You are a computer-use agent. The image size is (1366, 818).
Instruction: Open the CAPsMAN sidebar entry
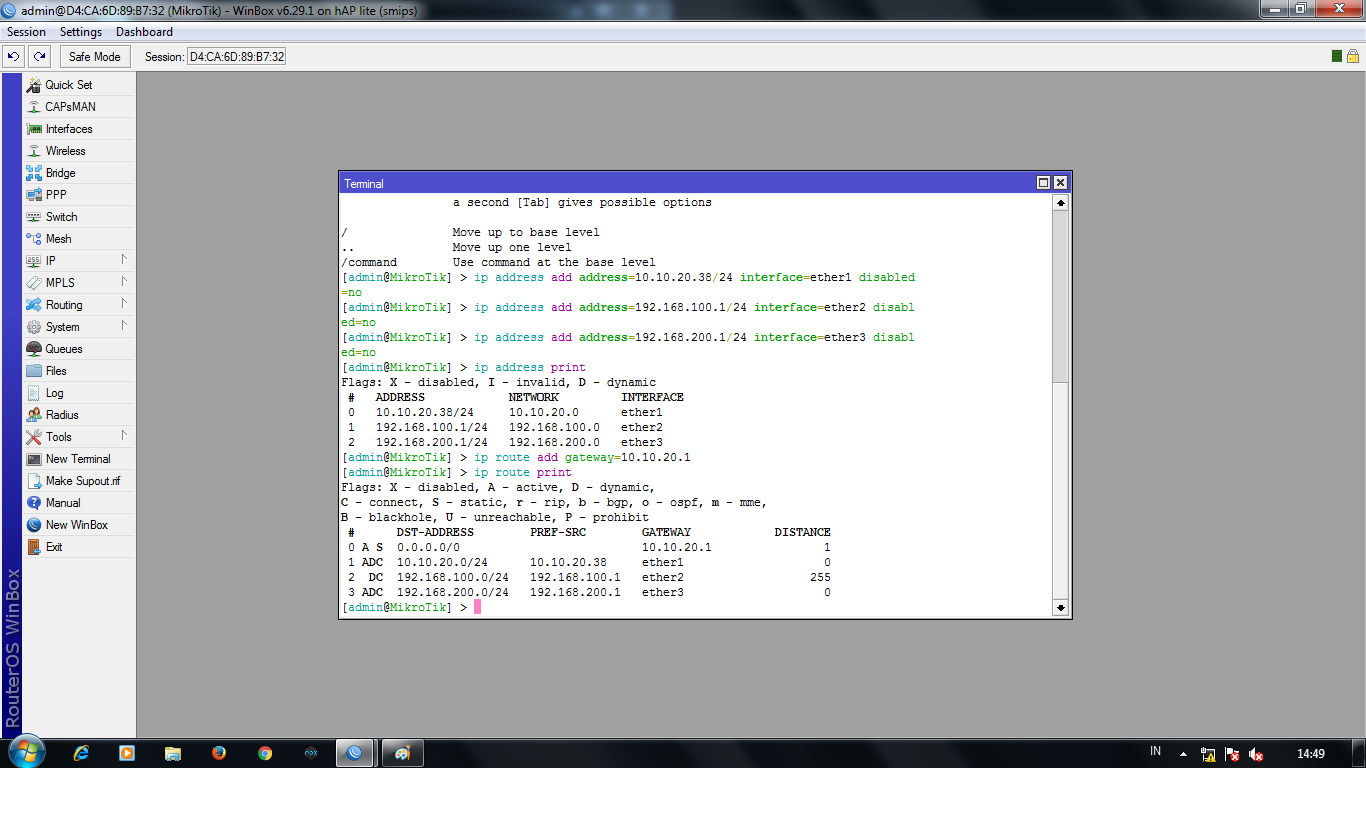point(78,107)
